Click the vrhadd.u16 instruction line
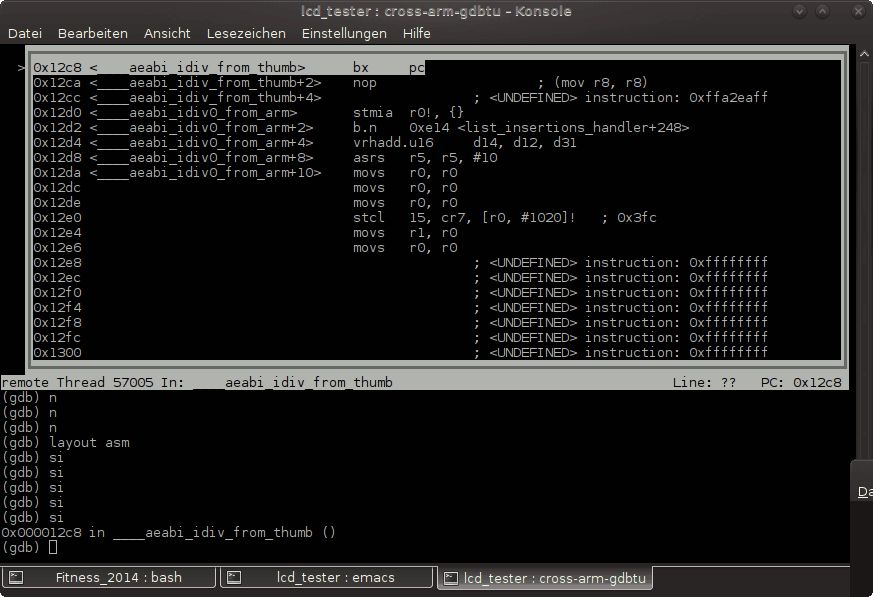Image resolution: width=873 pixels, height=597 pixels. point(305,143)
